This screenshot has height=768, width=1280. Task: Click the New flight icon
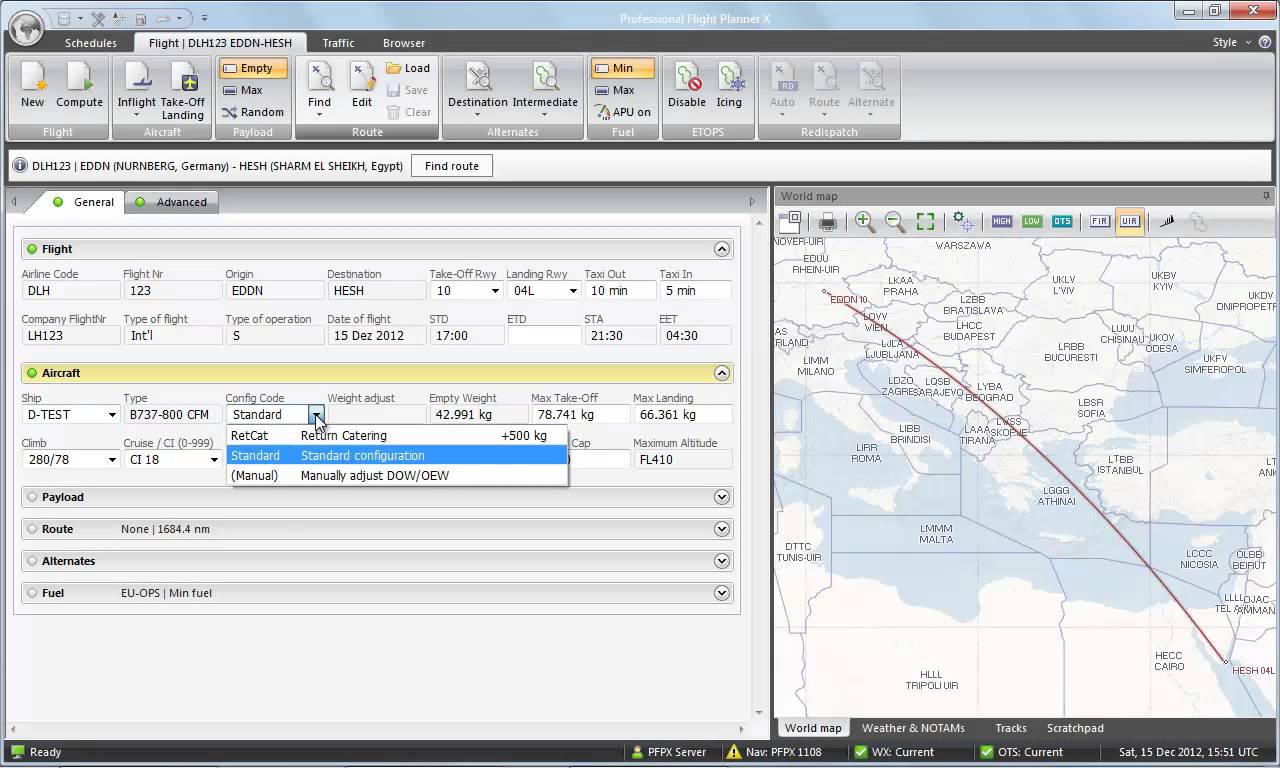(x=33, y=85)
